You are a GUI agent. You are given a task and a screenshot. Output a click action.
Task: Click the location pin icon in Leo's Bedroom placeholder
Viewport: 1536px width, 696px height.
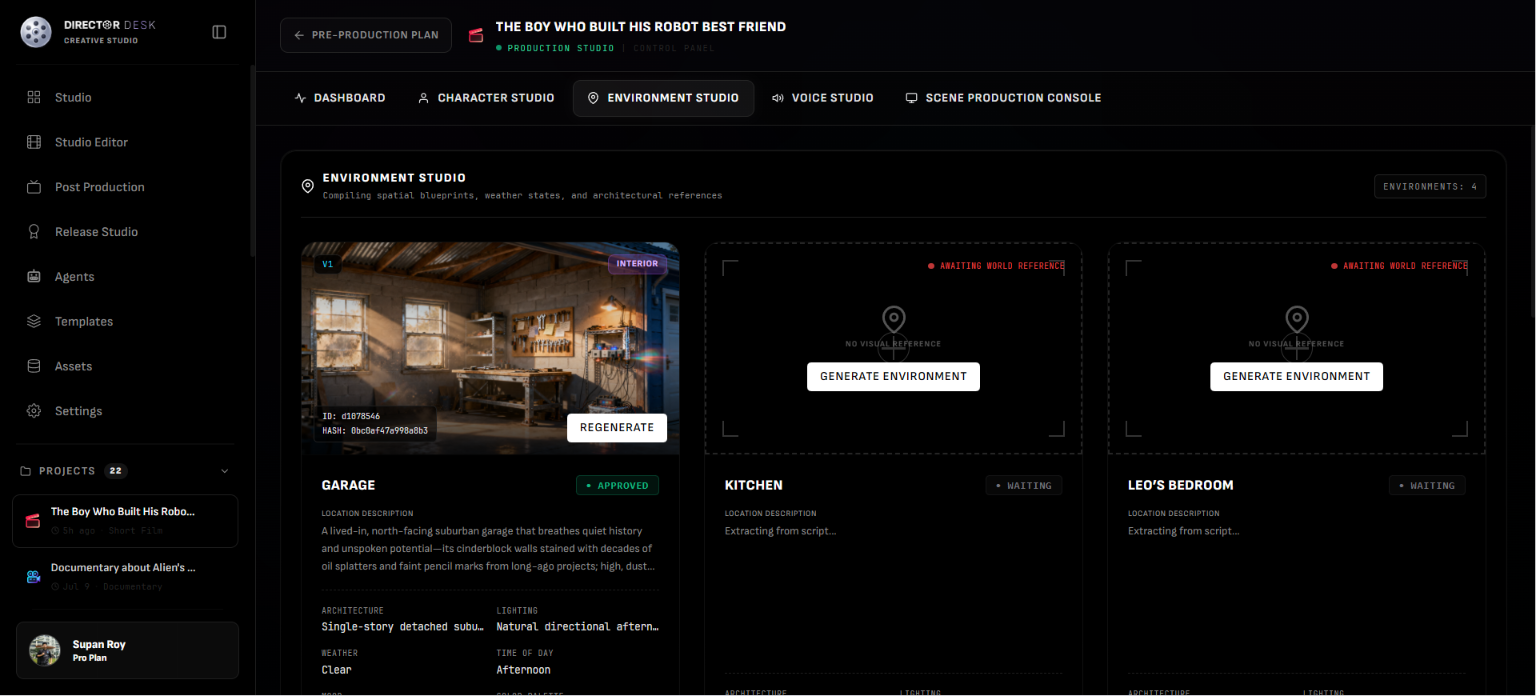1296,320
